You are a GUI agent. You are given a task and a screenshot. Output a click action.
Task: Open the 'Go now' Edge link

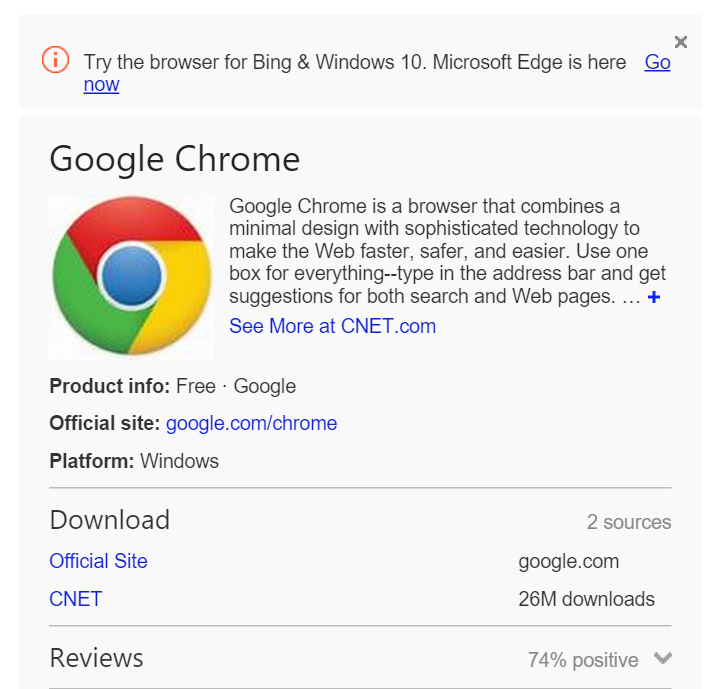click(x=658, y=62)
